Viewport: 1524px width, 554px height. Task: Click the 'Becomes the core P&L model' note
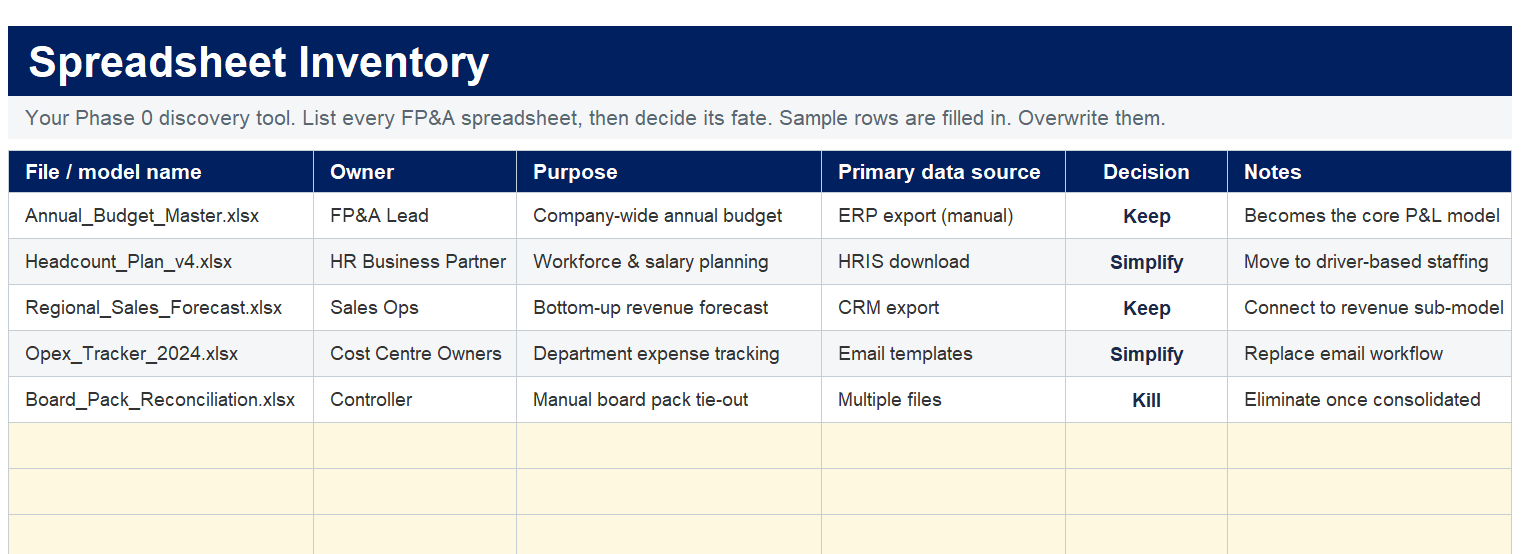(x=1369, y=216)
